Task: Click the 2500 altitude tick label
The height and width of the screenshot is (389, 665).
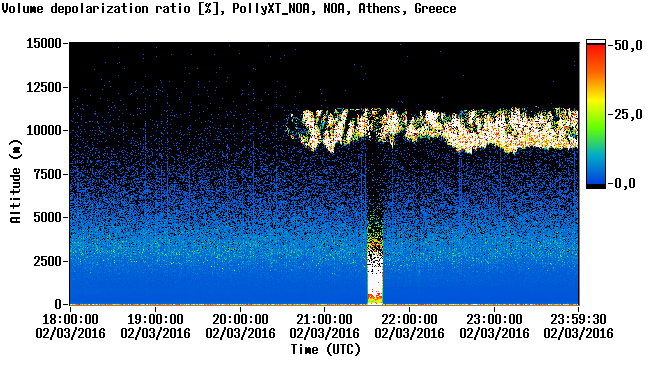Action: point(47,261)
